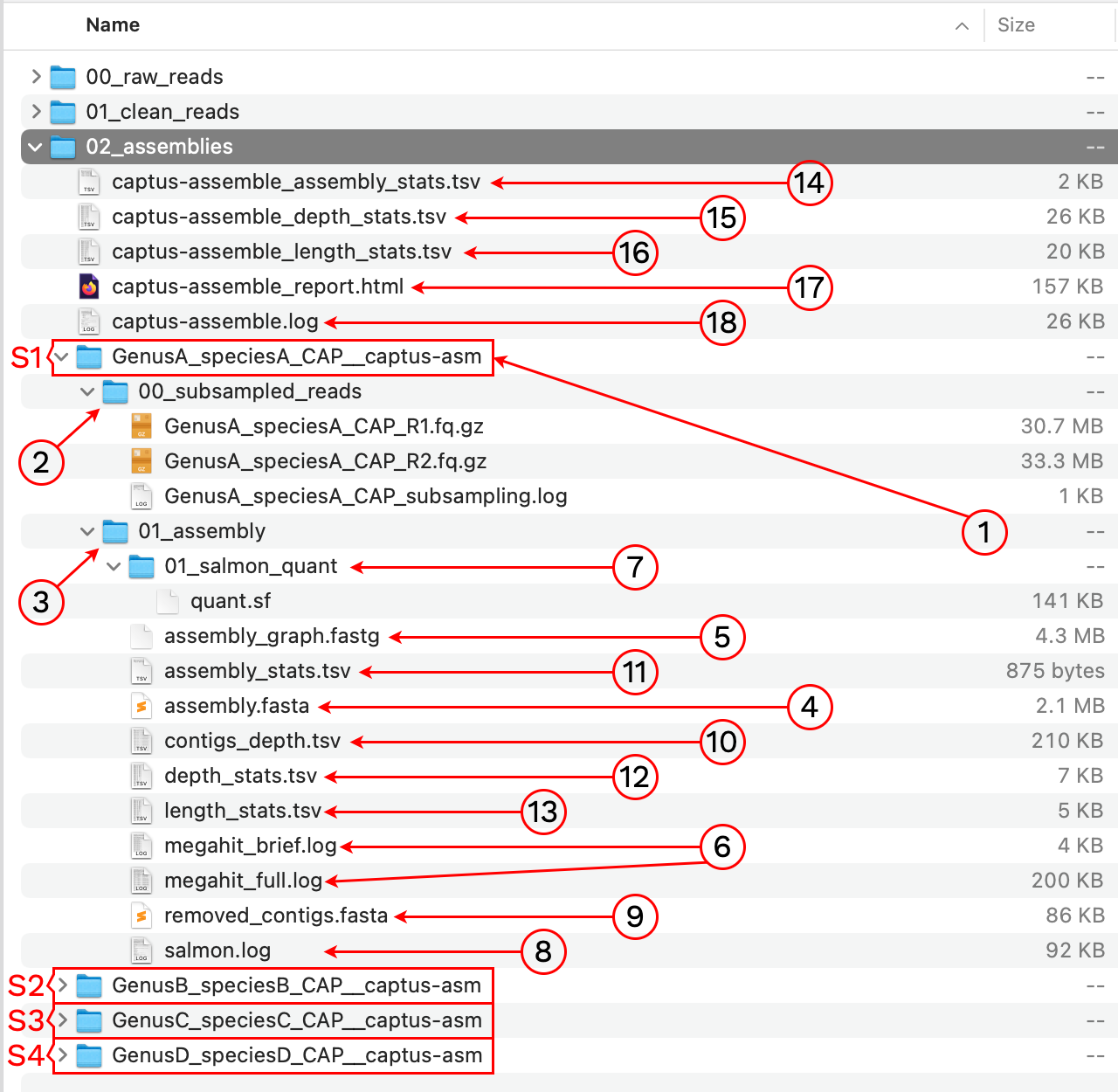Select the file name captus-assemble_length_stats.tsv
The width and height of the screenshot is (1118, 1092).
click(282, 252)
